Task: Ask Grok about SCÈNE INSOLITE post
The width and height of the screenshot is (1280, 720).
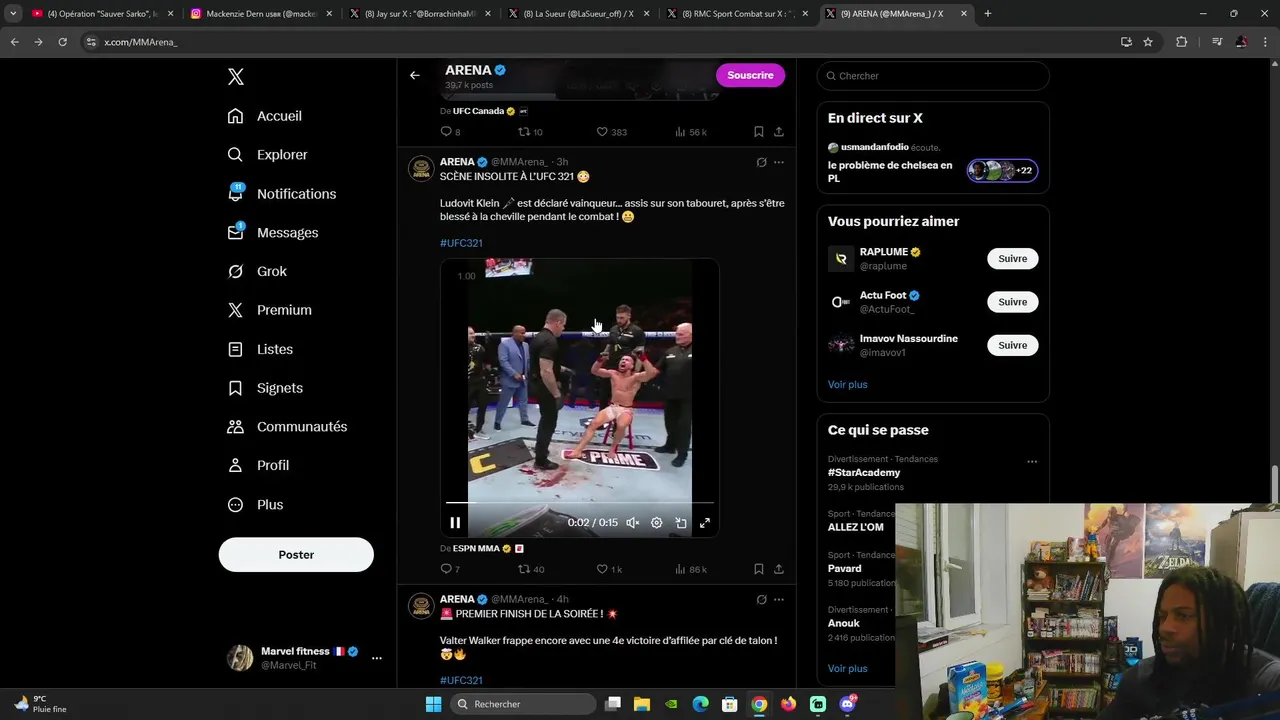Action: (761, 162)
